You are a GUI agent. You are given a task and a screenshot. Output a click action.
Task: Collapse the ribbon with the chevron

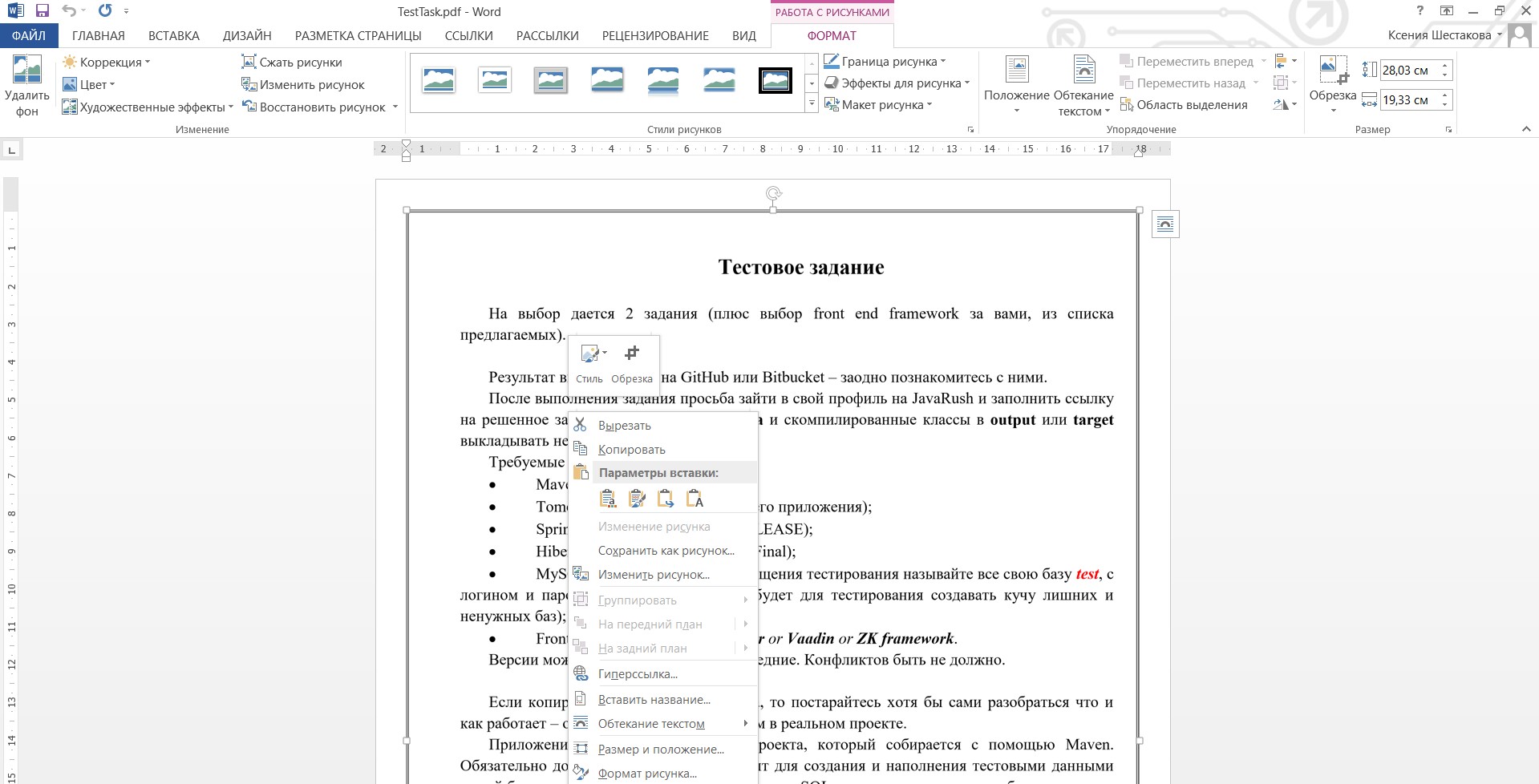click(x=1526, y=129)
